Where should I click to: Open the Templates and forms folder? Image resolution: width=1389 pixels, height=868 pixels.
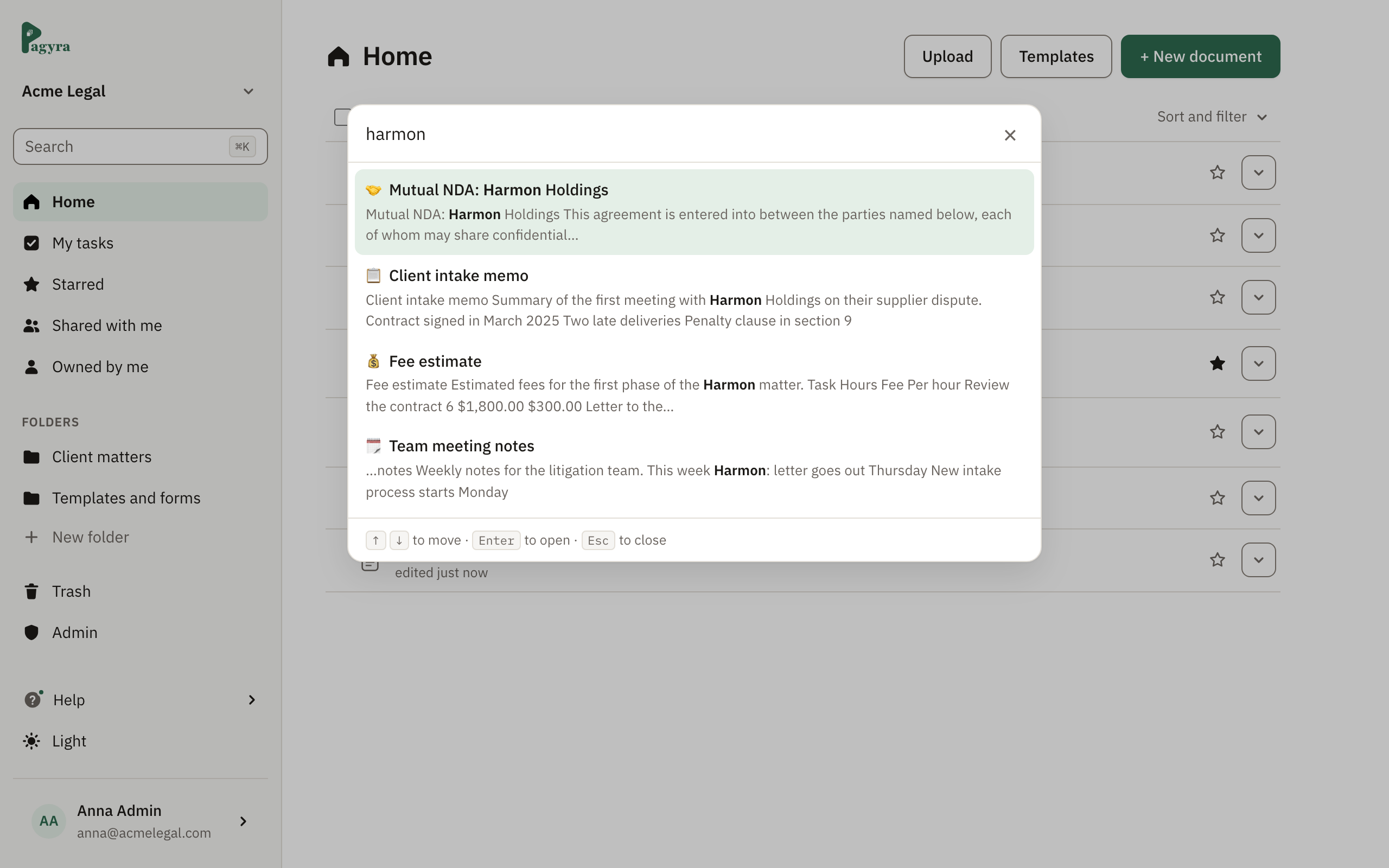coord(140,497)
